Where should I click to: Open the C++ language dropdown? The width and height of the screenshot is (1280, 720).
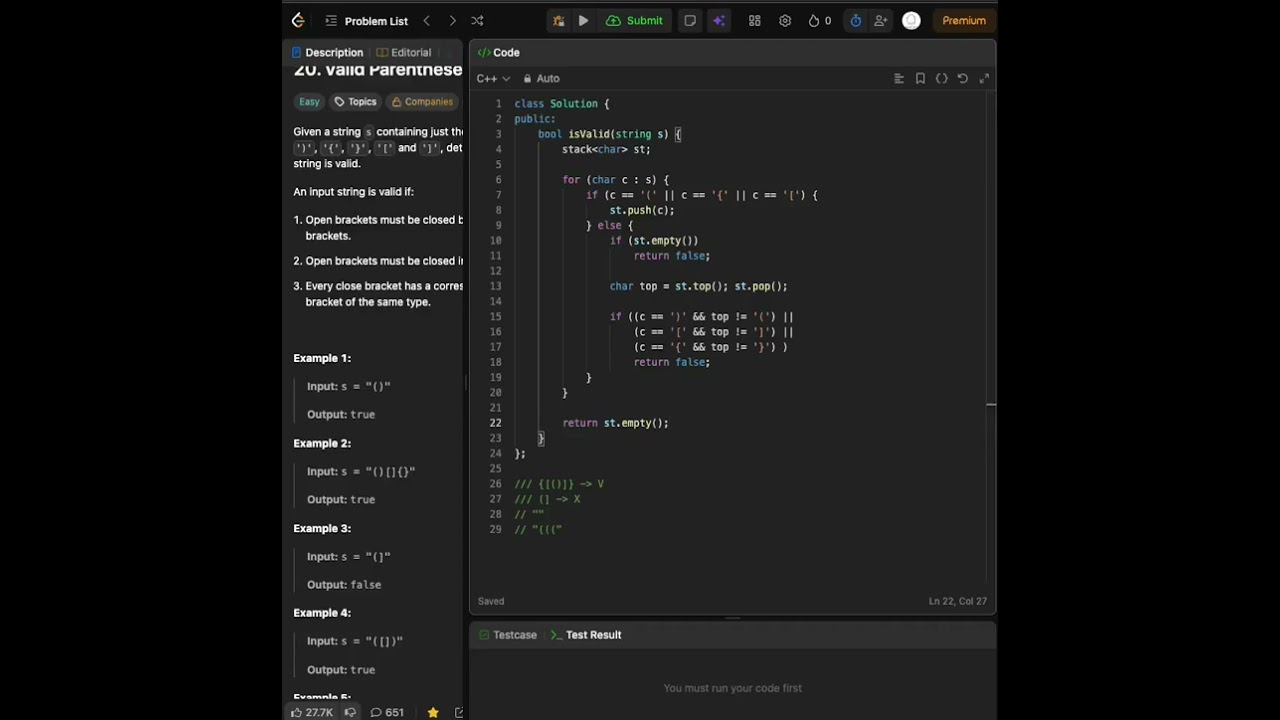493,79
